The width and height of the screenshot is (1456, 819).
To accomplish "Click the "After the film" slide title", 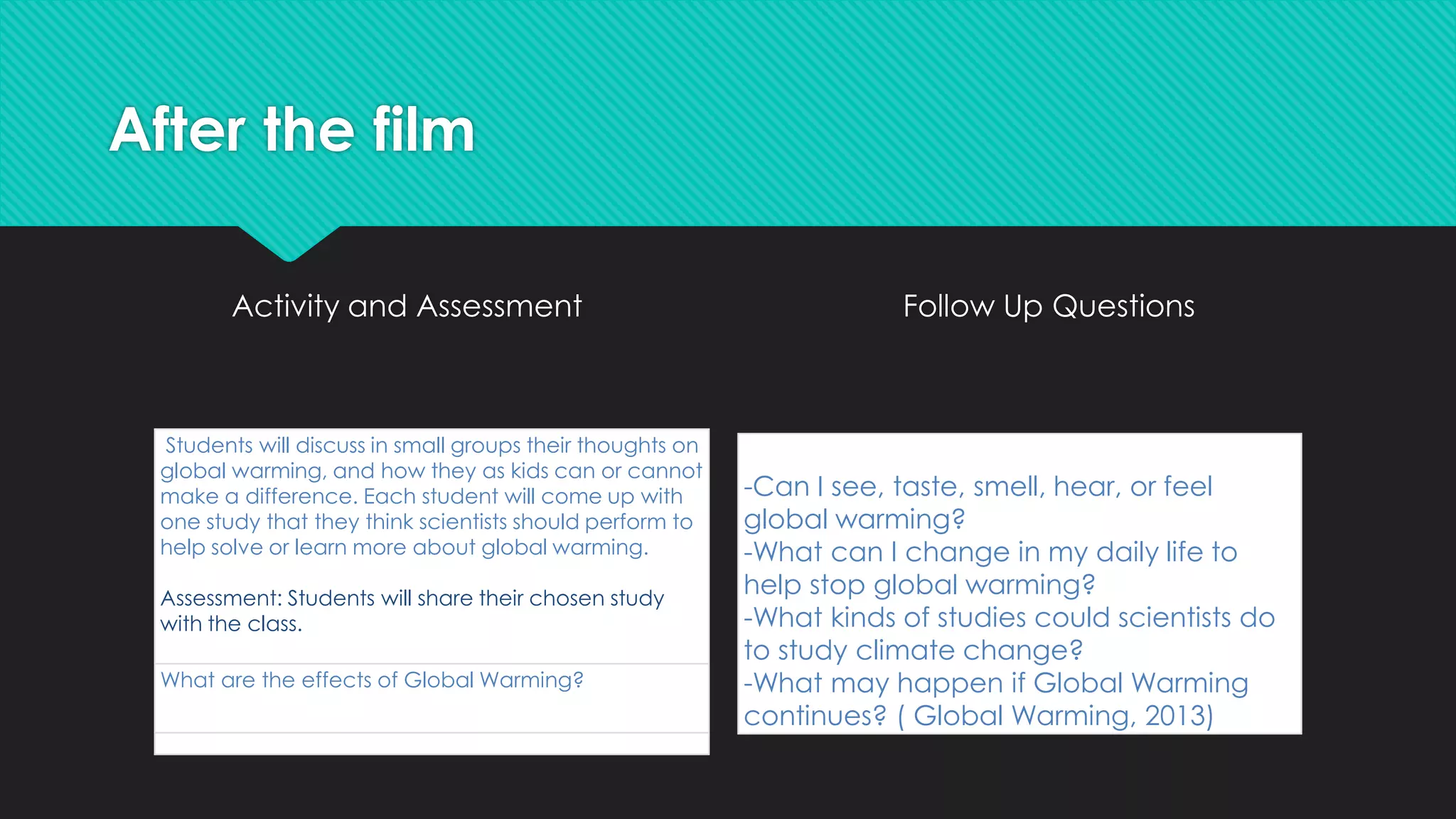I will coord(292,130).
